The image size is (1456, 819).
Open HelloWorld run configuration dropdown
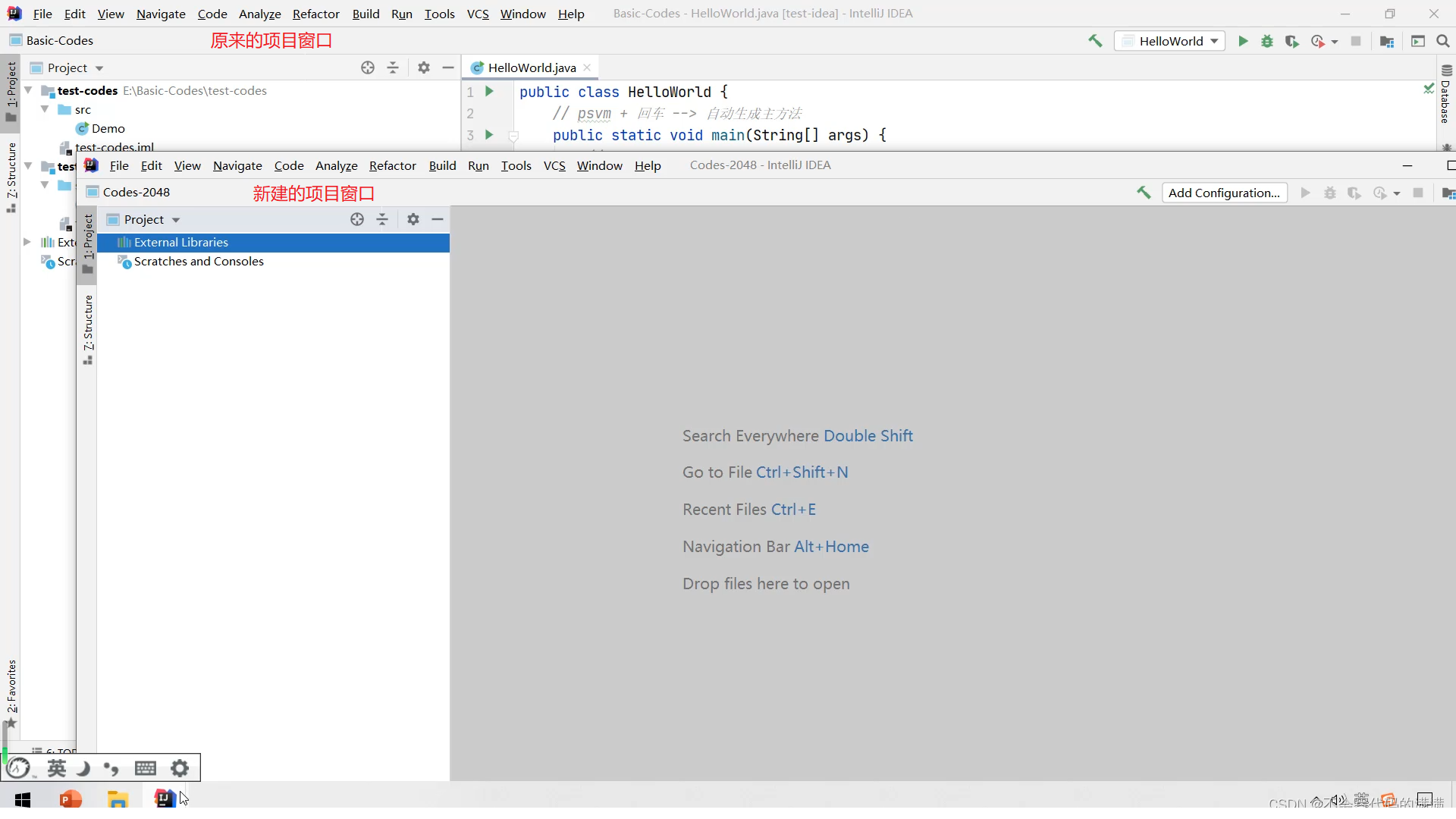click(x=1170, y=41)
